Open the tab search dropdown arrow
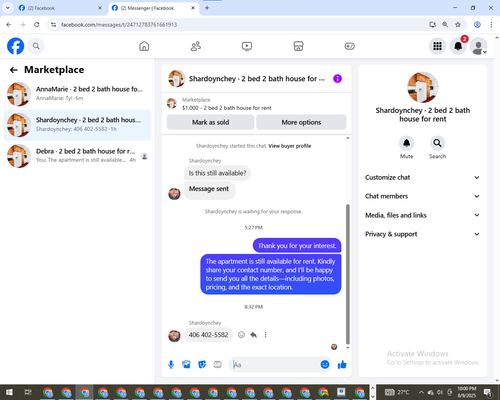The width and height of the screenshot is (500, 400). (8, 8)
